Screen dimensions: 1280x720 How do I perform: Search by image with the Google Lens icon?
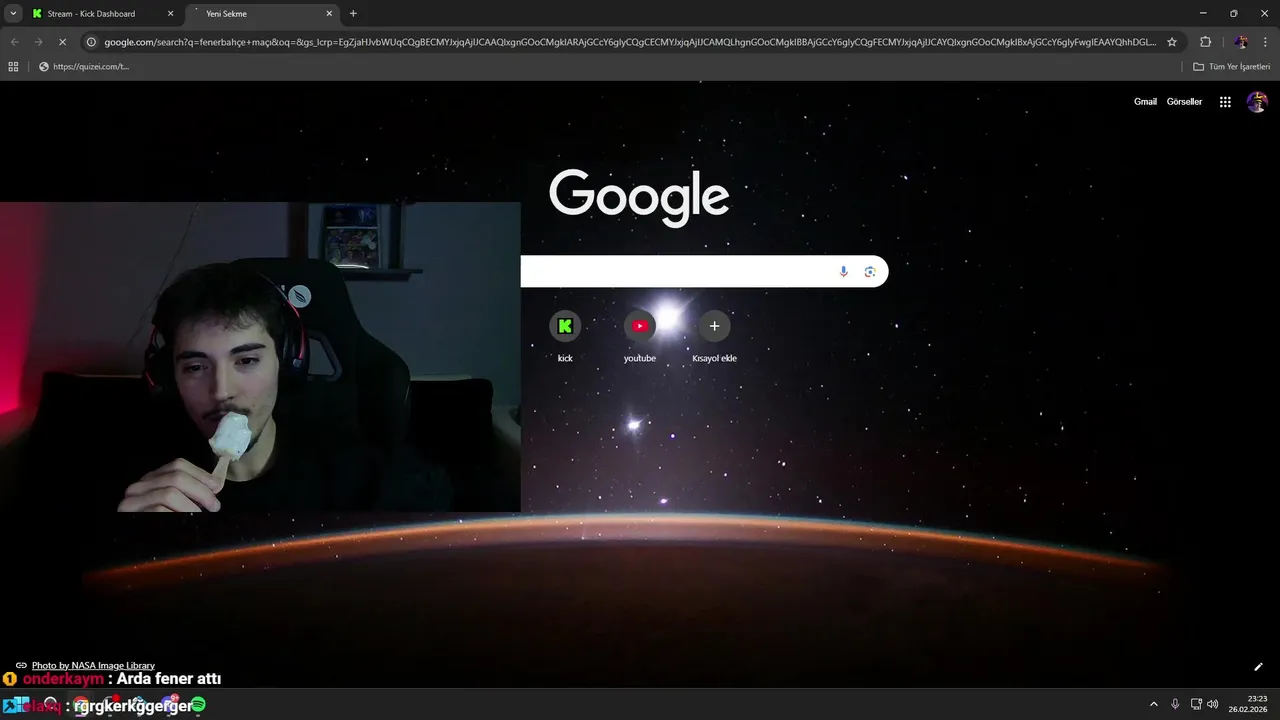point(870,272)
